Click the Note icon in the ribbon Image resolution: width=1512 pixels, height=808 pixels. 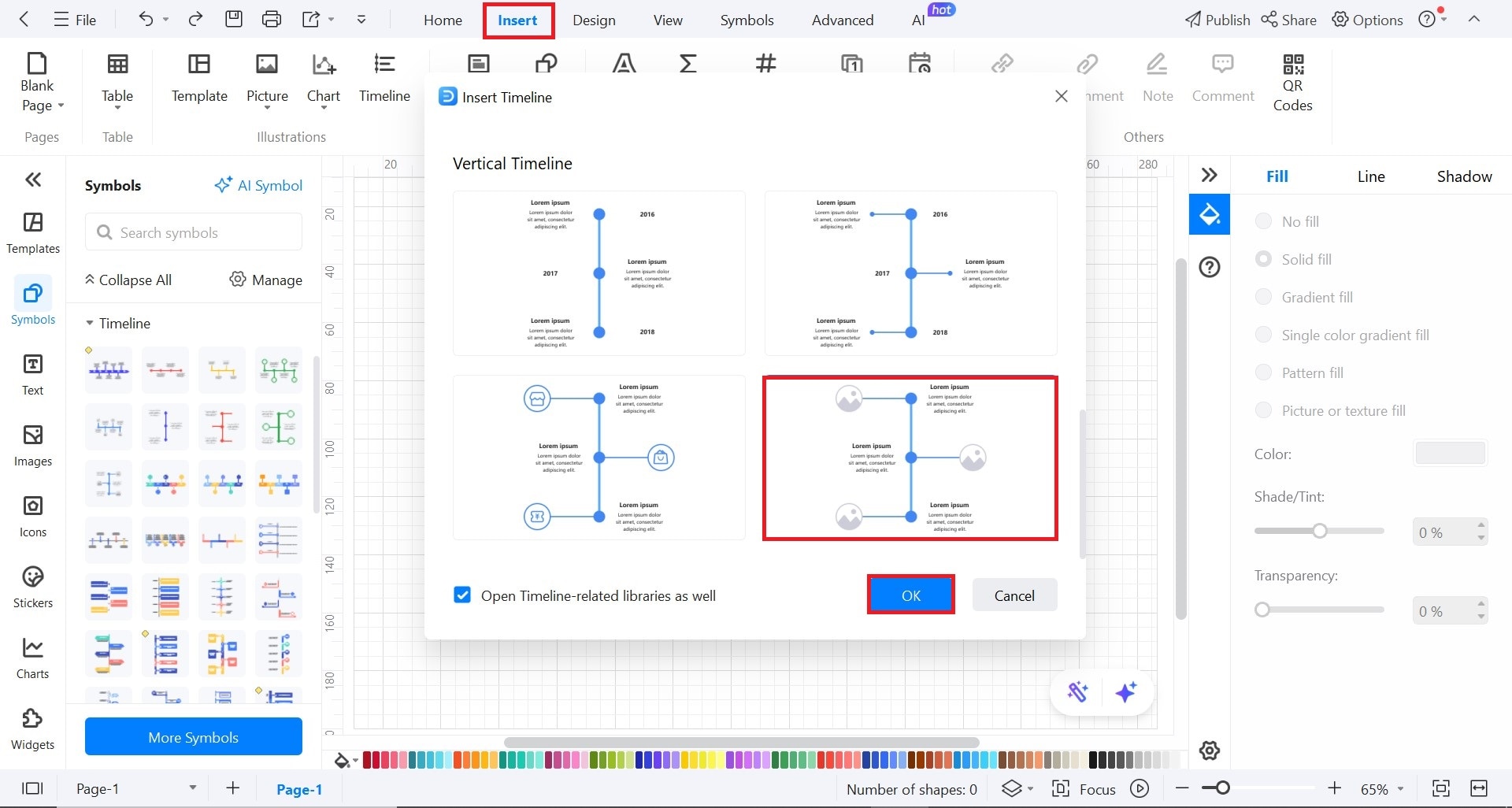[1157, 63]
